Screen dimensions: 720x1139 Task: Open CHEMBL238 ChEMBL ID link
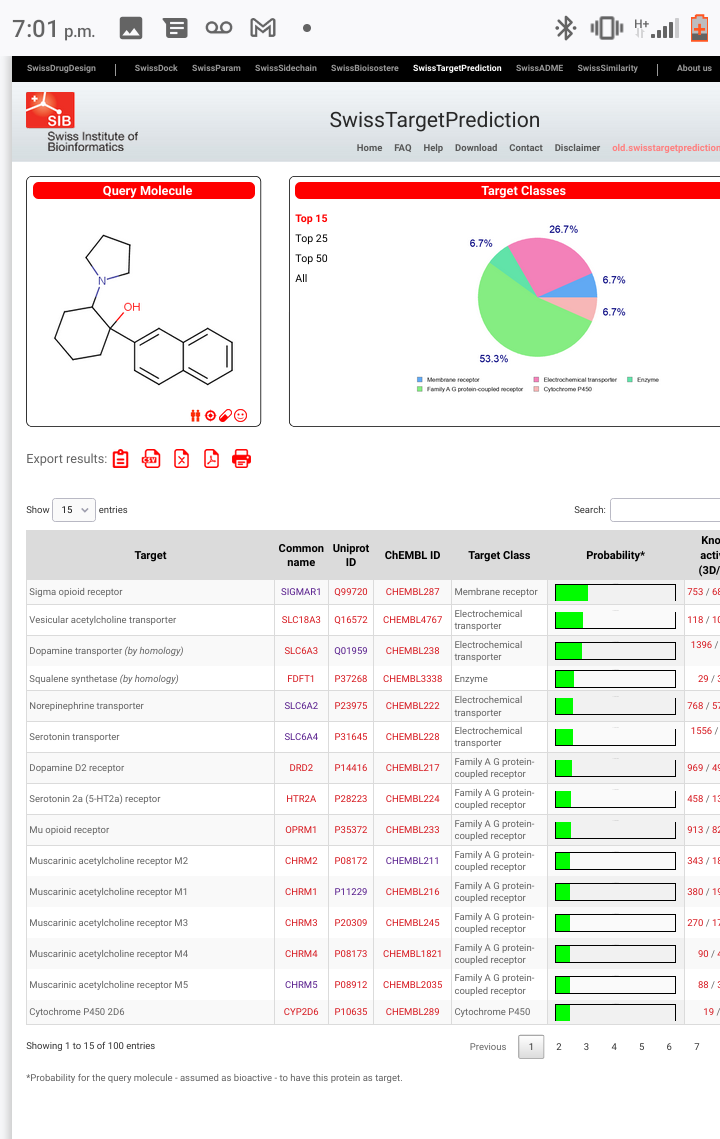click(x=413, y=651)
